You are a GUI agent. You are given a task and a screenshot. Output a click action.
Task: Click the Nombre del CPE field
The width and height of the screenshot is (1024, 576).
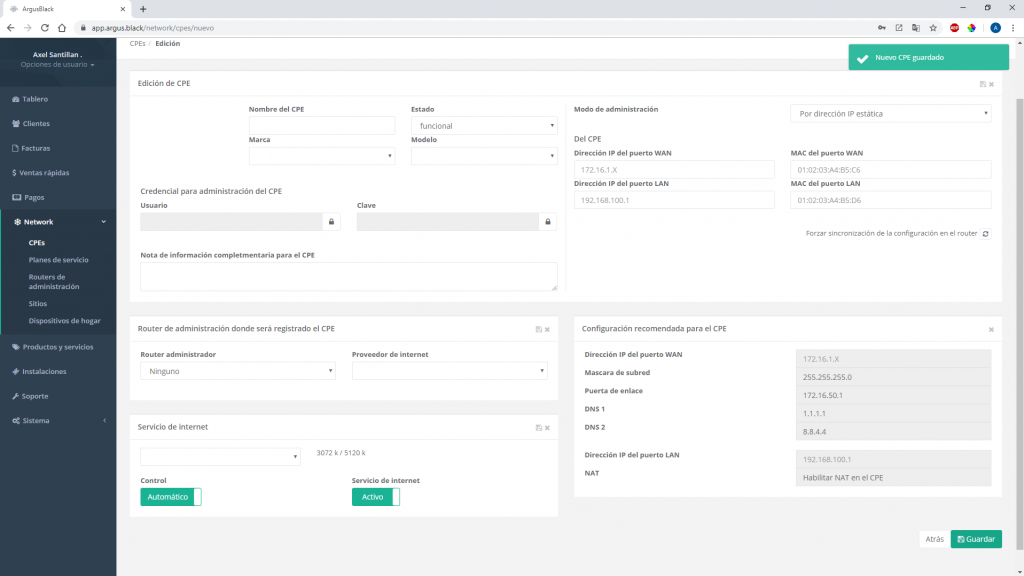point(321,125)
